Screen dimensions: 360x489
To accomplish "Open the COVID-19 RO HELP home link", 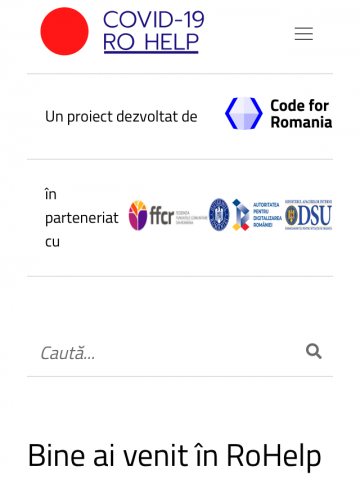I will 153,31.
